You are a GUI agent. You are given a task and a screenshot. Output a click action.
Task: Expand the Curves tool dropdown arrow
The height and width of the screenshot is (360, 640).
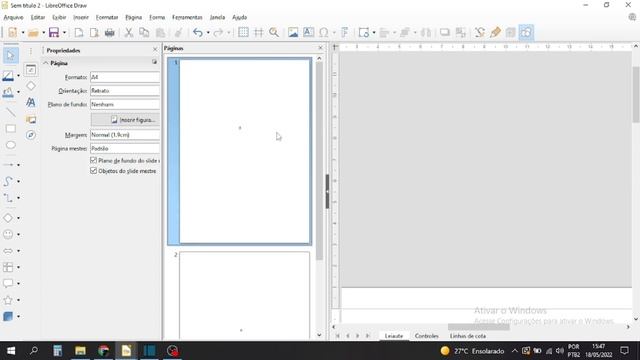click(x=18, y=181)
